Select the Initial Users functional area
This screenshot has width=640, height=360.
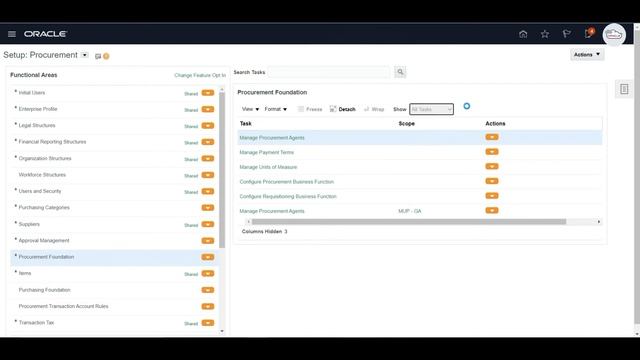pyautogui.click(x=32, y=93)
